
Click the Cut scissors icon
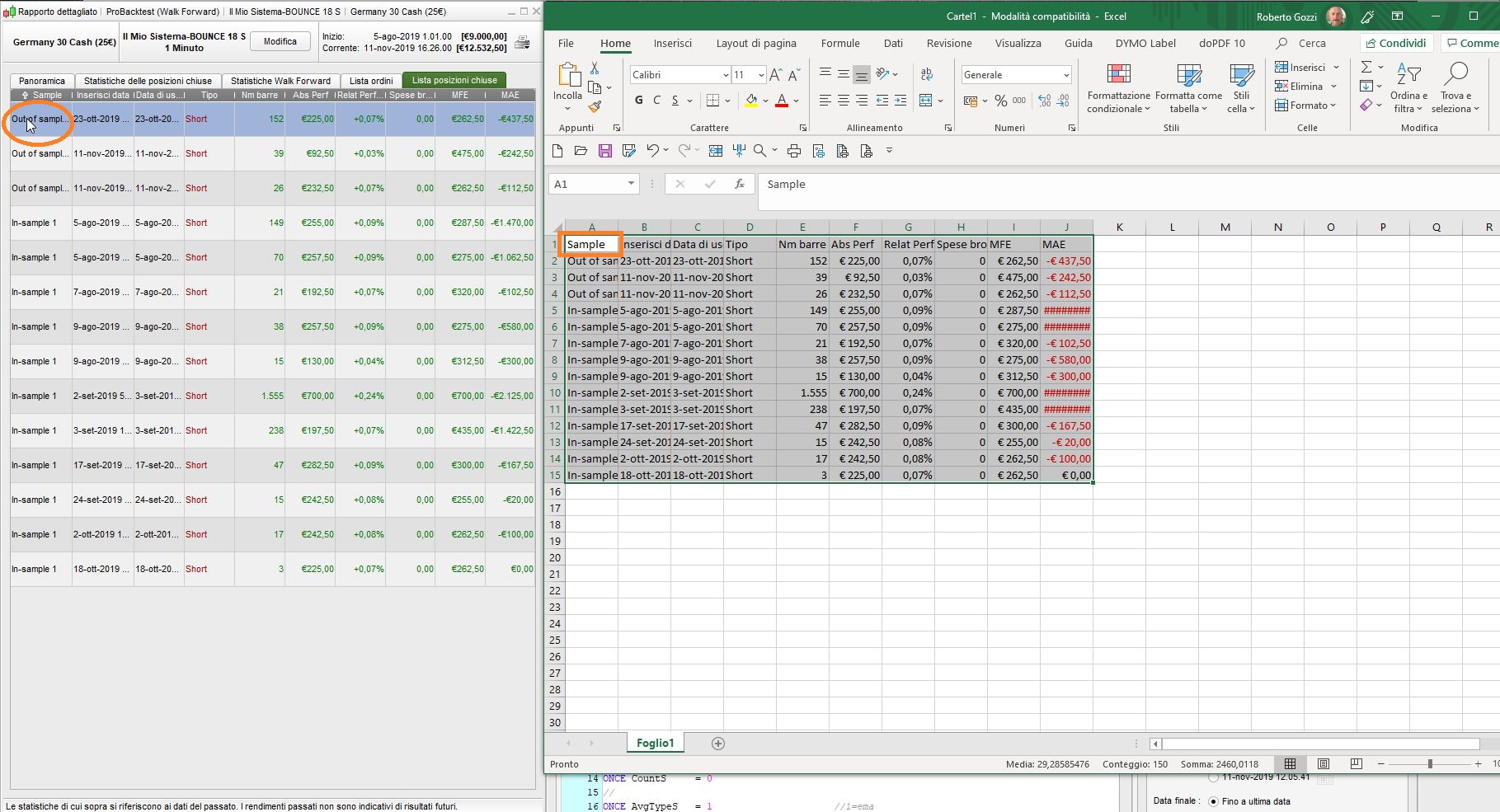click(x=595, y=68)
